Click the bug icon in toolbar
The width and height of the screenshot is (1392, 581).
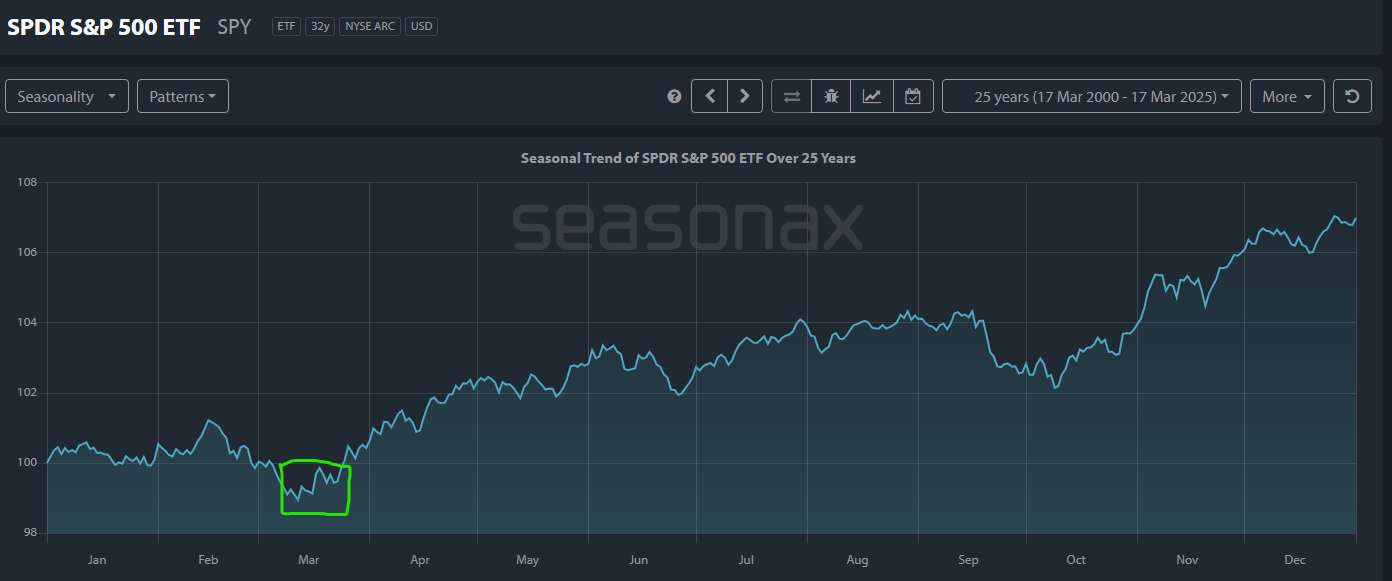click(x=832, y=96)
